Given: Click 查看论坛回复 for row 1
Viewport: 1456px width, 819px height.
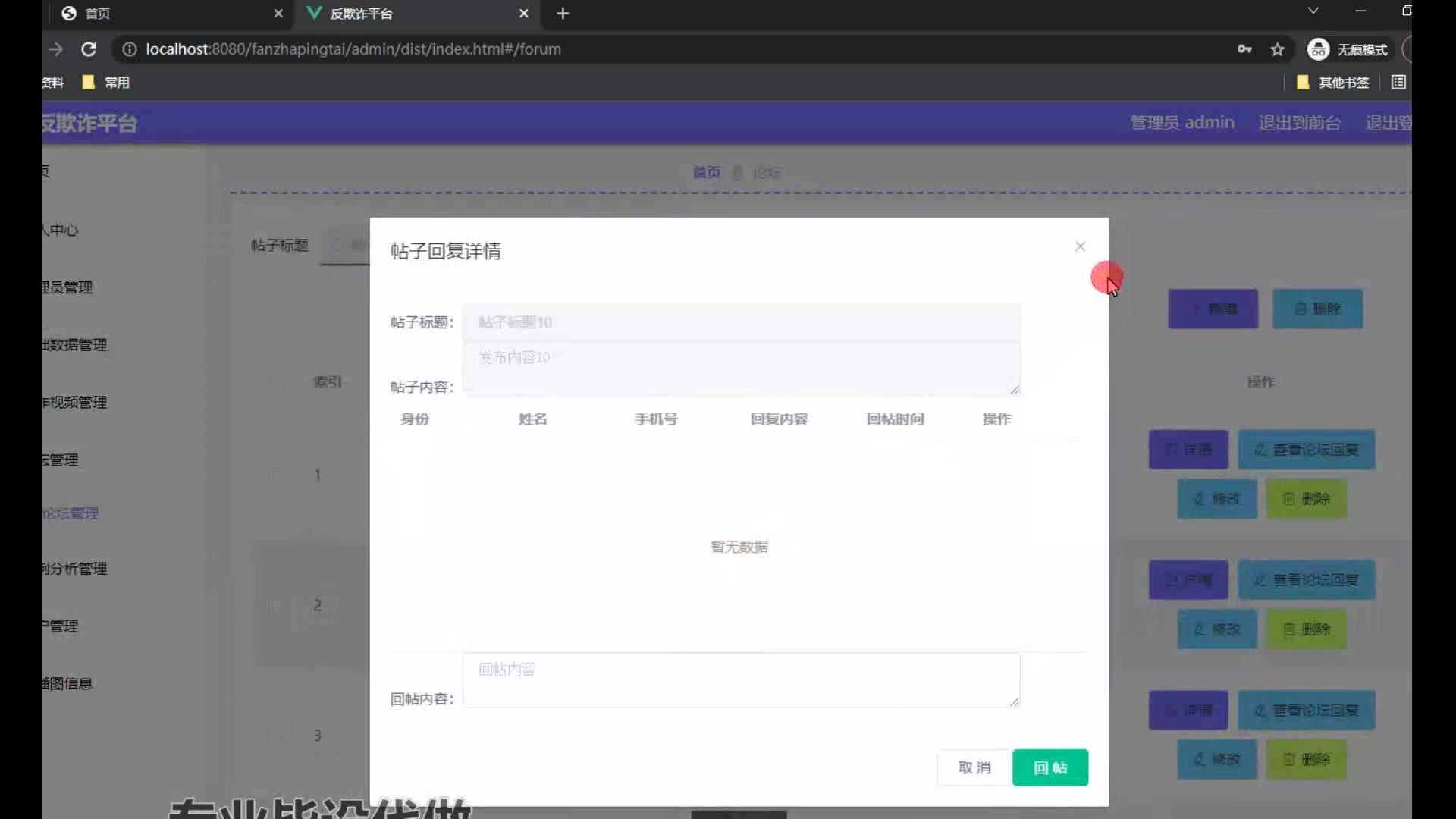Looking at the screenshot, I should point(1306,450).
